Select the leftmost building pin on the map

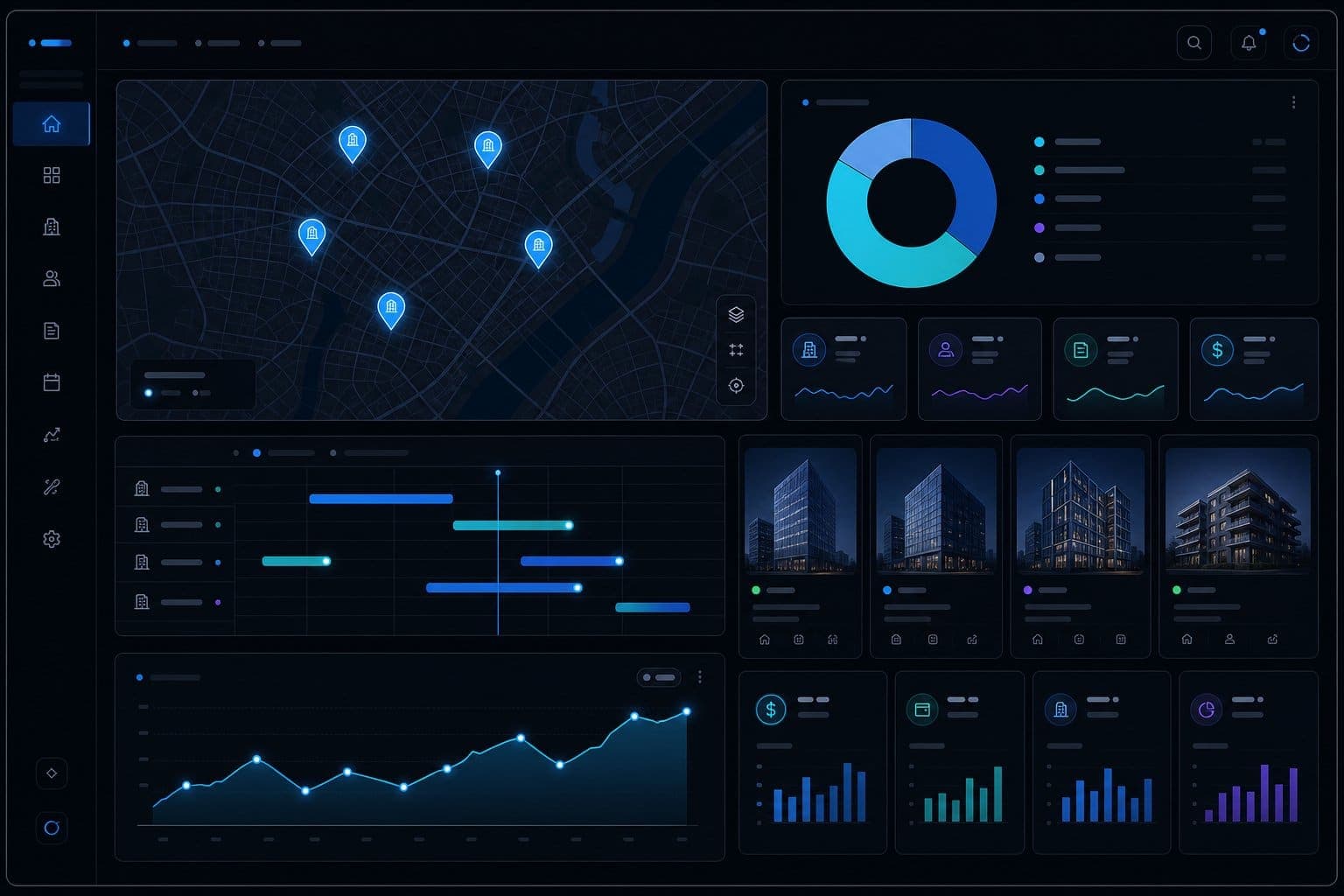pyautogui.click(x=311, y=236)
